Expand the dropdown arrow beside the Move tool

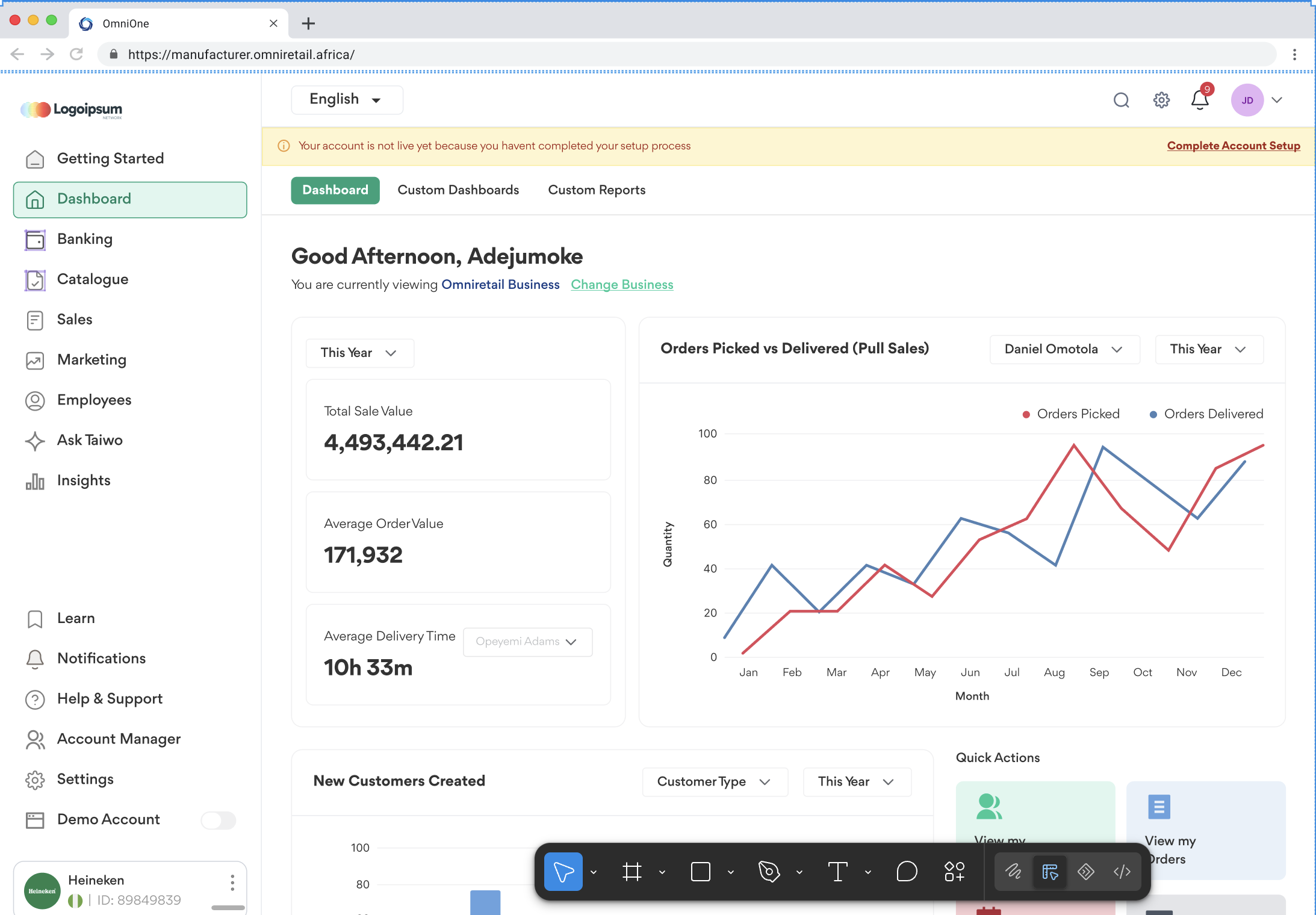[594, 872]
